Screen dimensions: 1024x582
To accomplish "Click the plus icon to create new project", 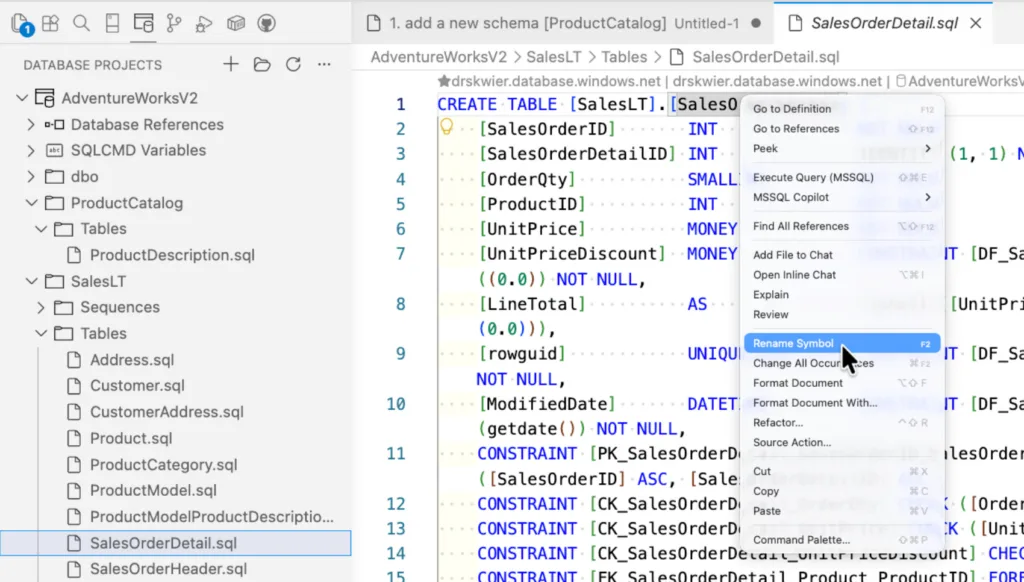I will pyautogui.click(x=231, y=64).
